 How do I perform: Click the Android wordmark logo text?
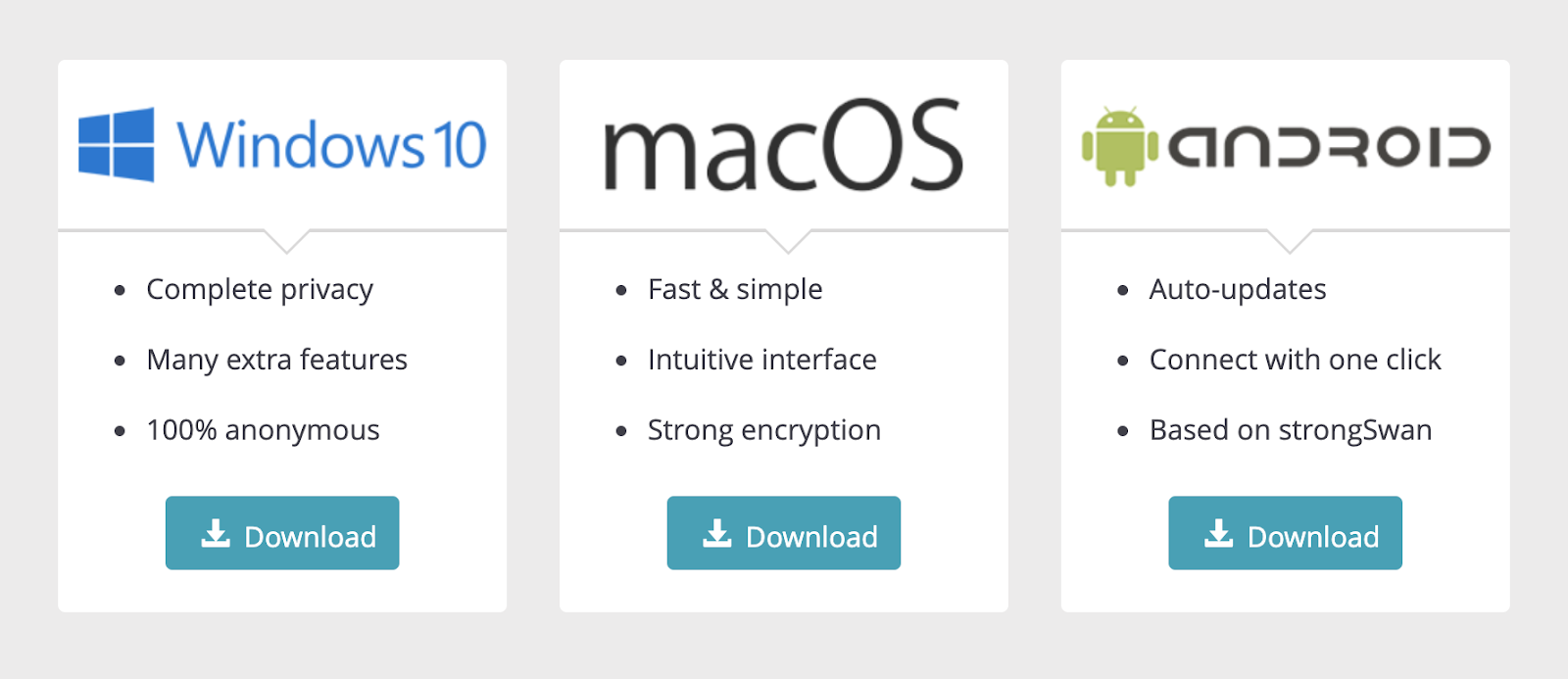(x=1329, y=147)
